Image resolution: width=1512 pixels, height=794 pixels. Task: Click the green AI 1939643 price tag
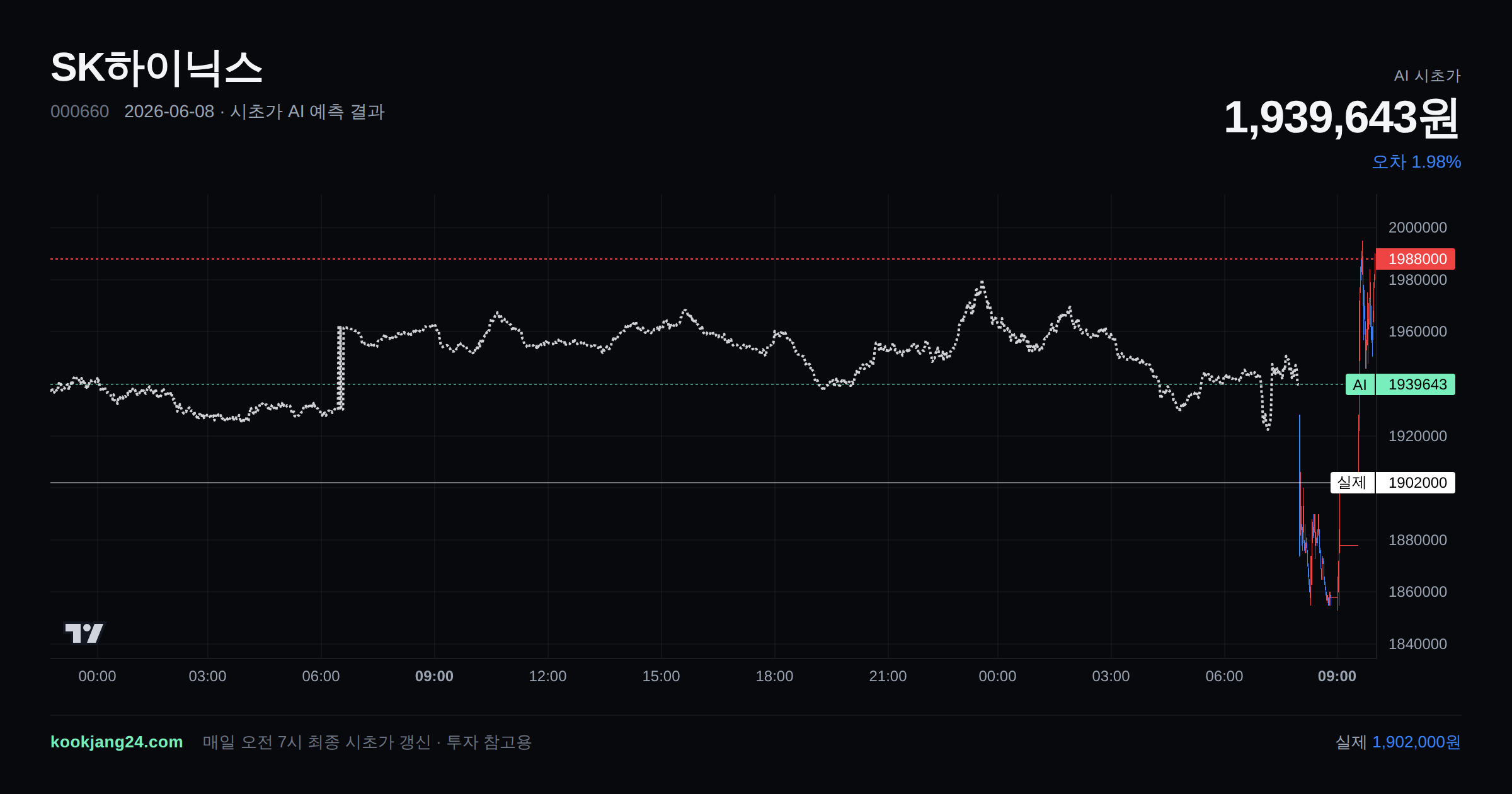pos(1400,384)
